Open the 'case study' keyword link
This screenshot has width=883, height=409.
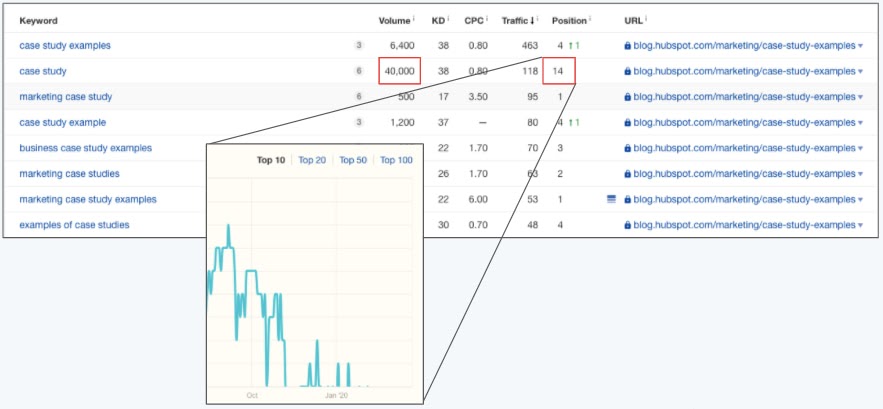coord(43,71)
